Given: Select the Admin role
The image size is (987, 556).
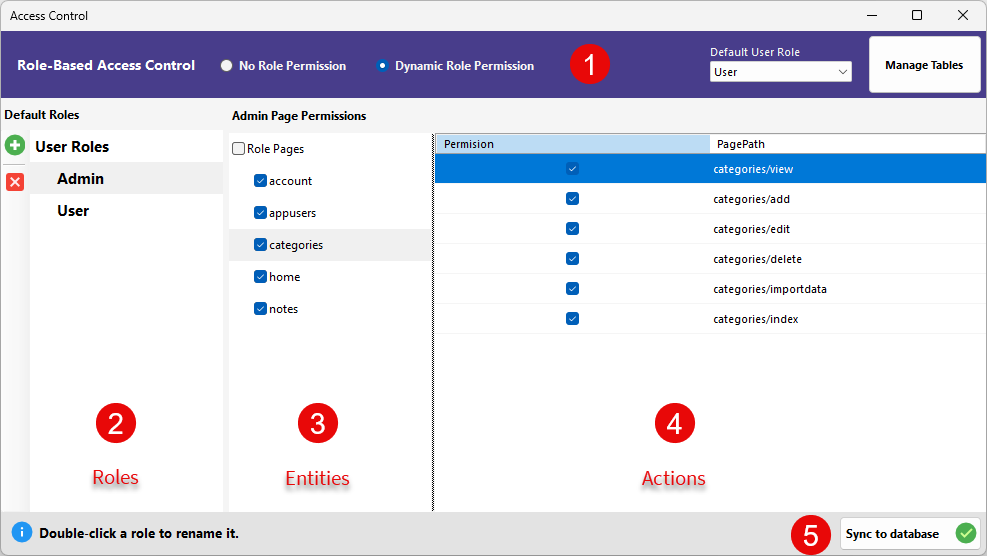Looking at the screenshot, I should coord(126,179).
